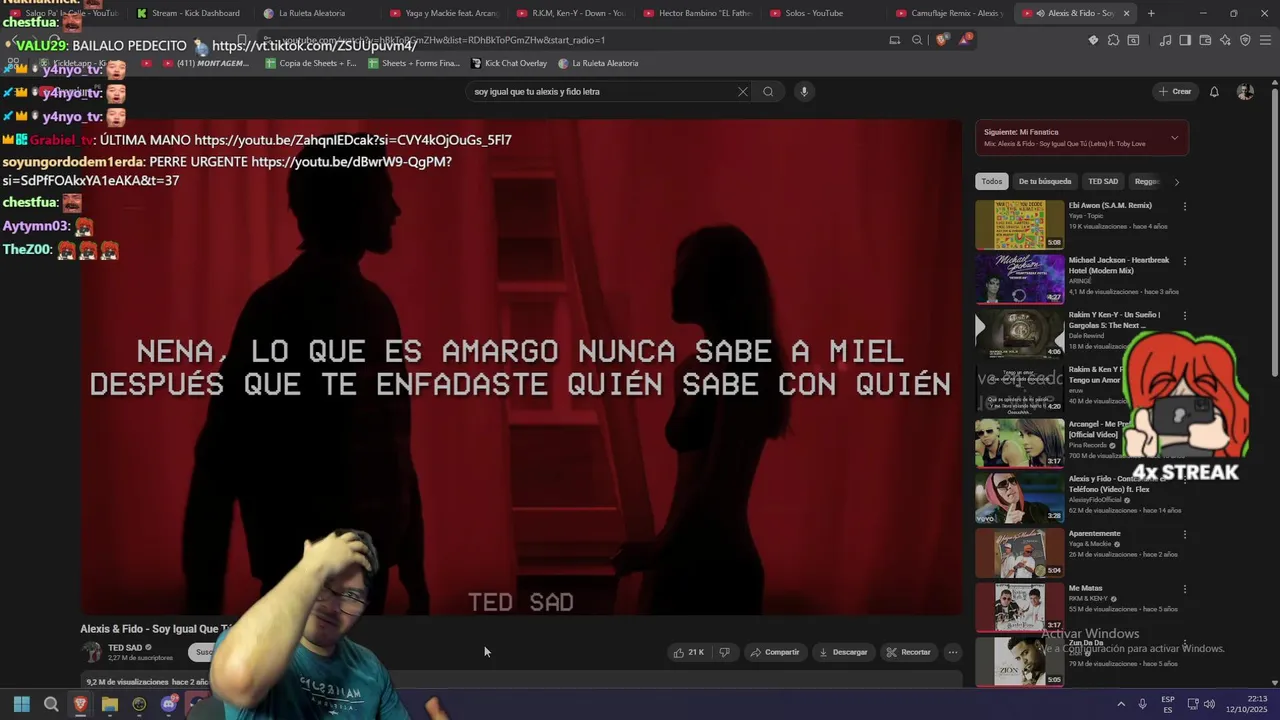Screen dimensions: 1280x720
Task: Click the Crear button
Action: click(x=1175, y=92)
